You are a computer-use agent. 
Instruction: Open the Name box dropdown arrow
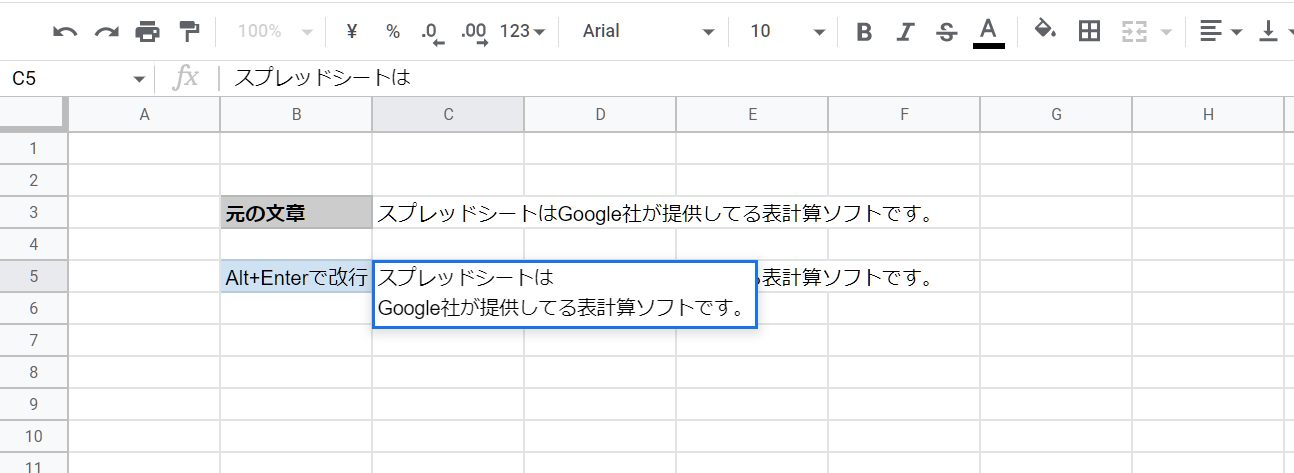tap(139, 79)
